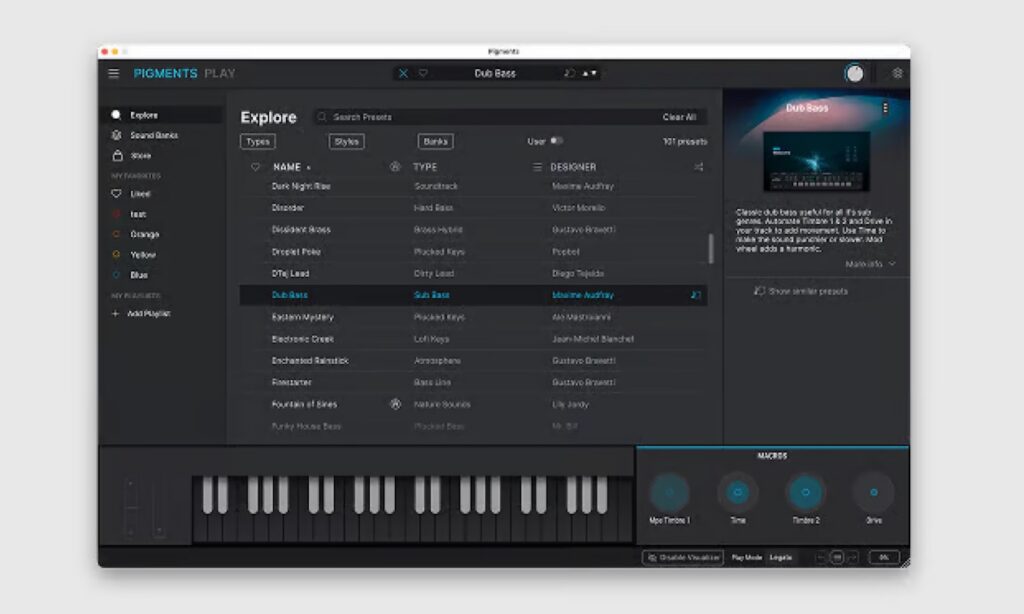Screen dimensions: 1024x614
Task: Click the Sound Banks sidebar icon
Action: [x=116, y=135]
